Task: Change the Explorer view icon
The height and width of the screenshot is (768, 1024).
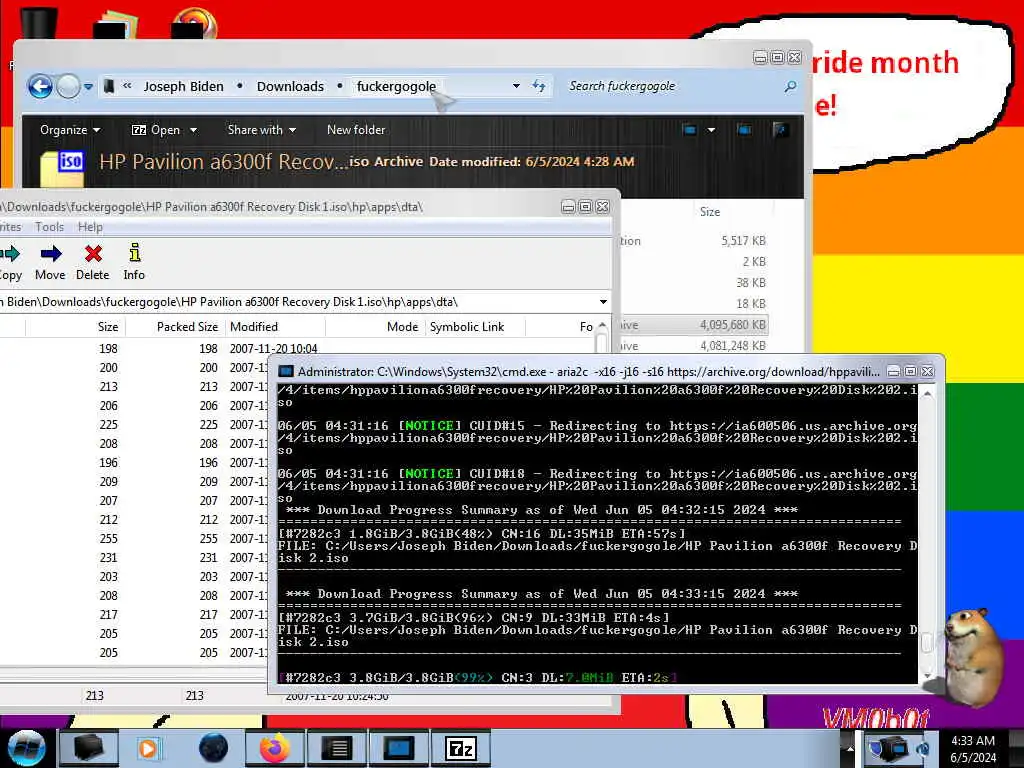Action: [689, 130]
